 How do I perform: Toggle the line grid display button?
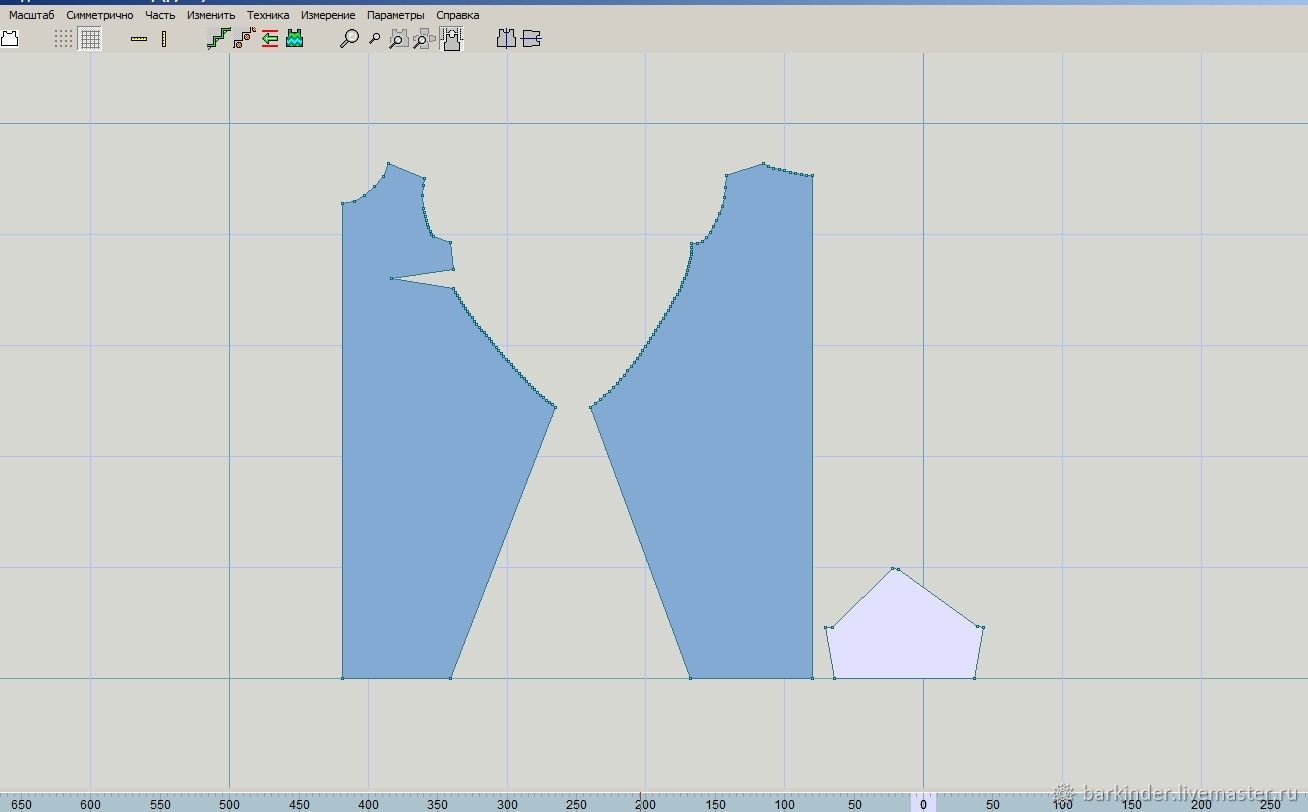(90, 39)
